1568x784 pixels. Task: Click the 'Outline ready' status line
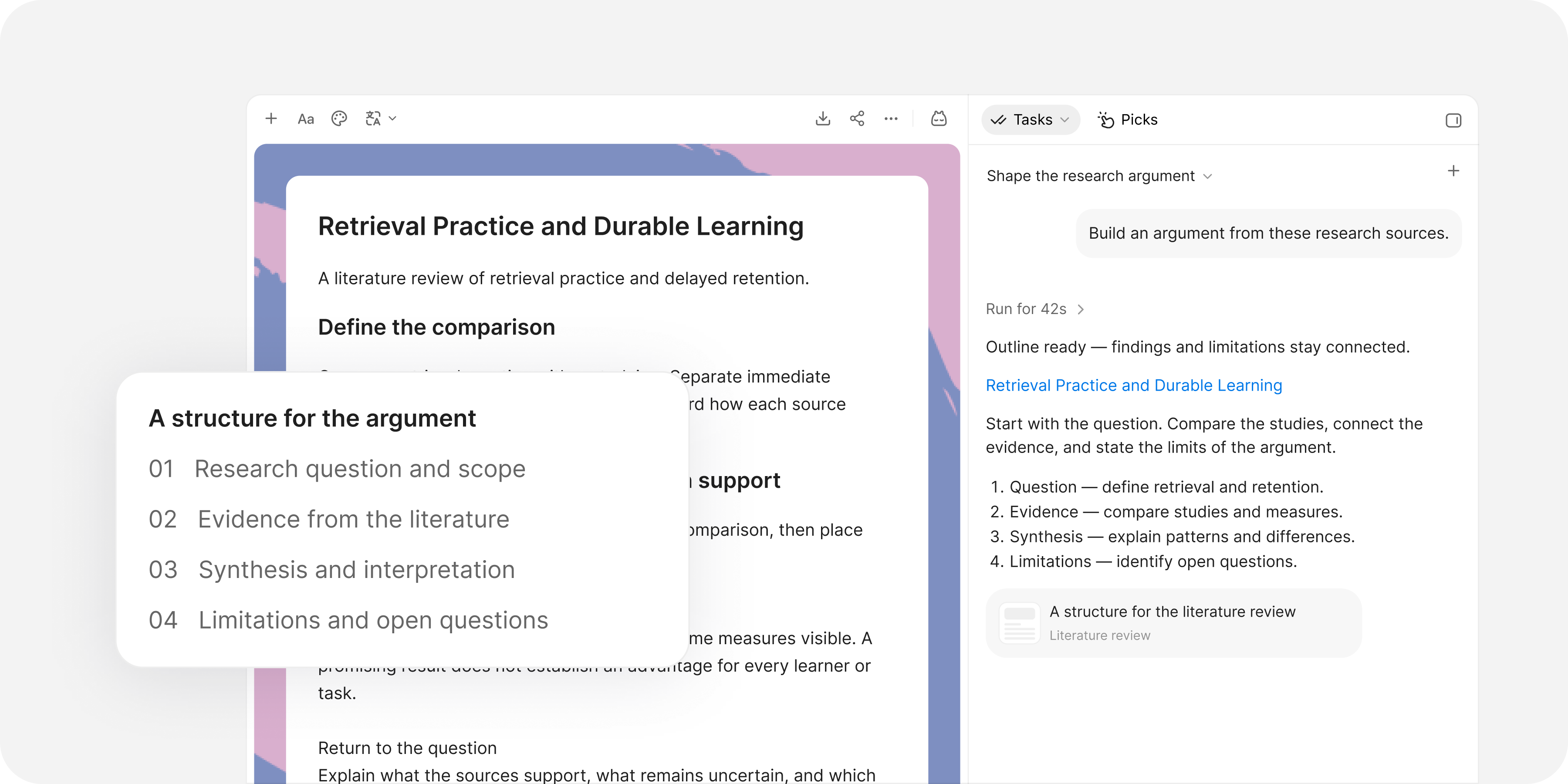(1197, 347)
